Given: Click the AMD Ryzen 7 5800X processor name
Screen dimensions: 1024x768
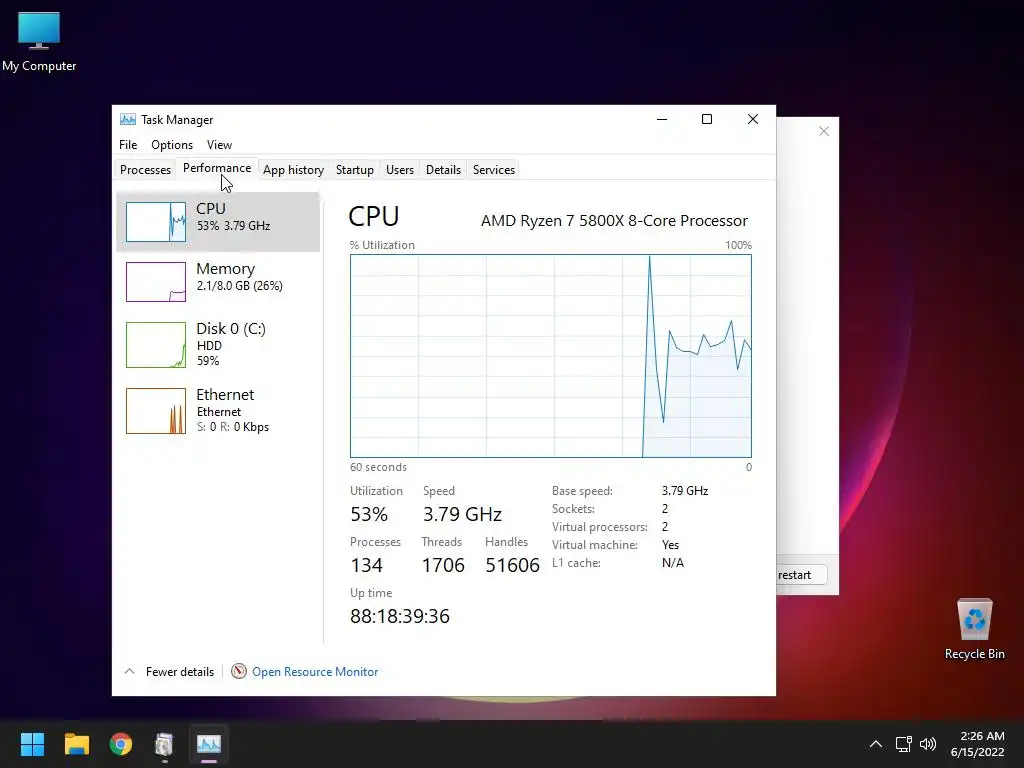Looking at the screenshot, I should (614, 221).
